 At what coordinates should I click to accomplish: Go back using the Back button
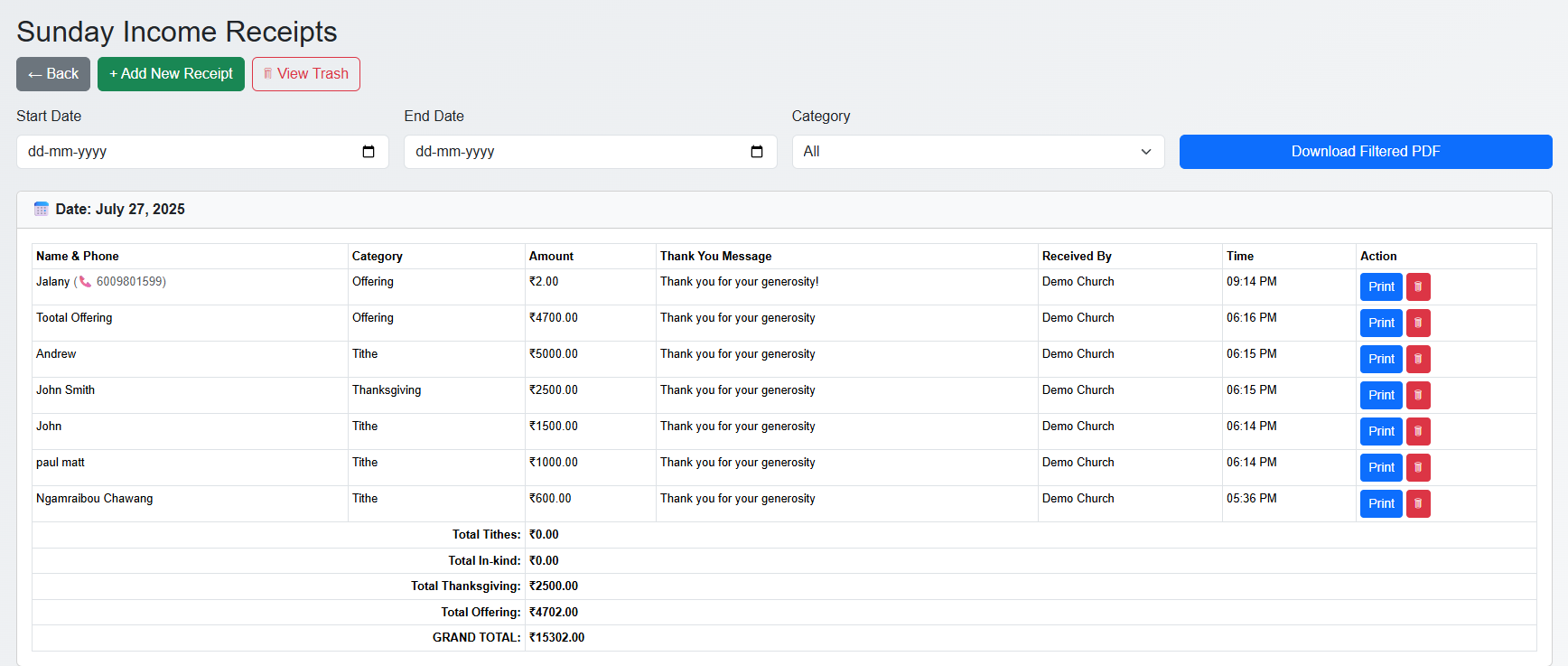pos(53,74)
